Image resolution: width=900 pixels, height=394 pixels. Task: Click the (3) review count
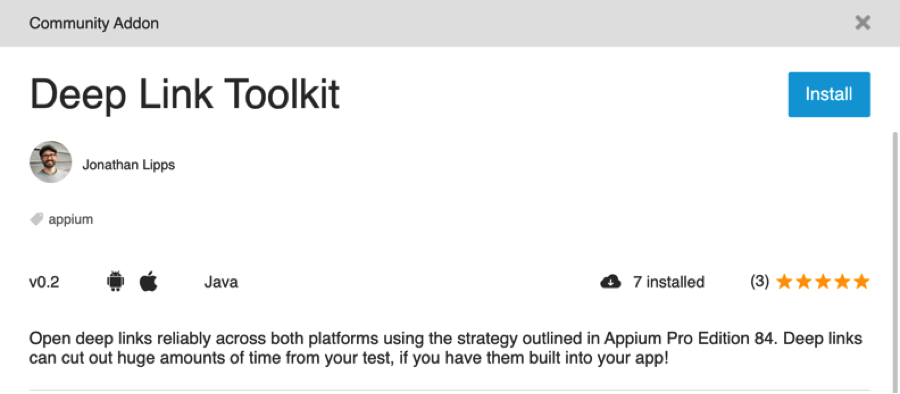(x=759, y=281)
